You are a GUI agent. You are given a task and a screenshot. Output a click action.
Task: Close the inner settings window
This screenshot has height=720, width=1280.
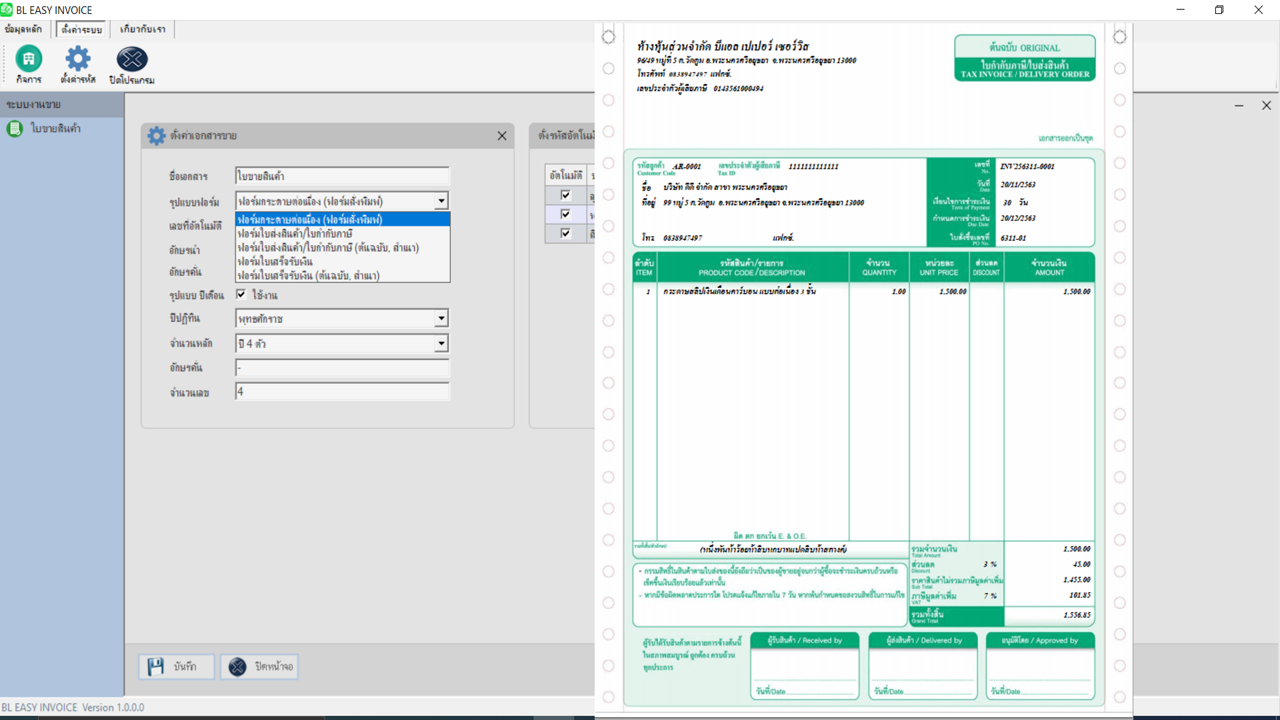(1266, 105)
